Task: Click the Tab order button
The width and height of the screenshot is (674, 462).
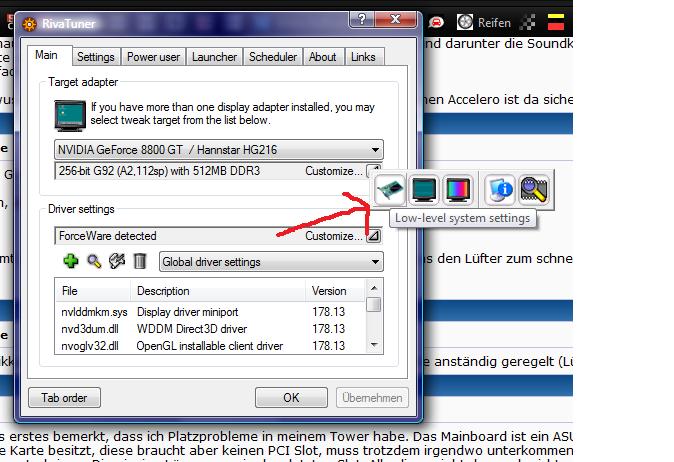Action: 64,398
